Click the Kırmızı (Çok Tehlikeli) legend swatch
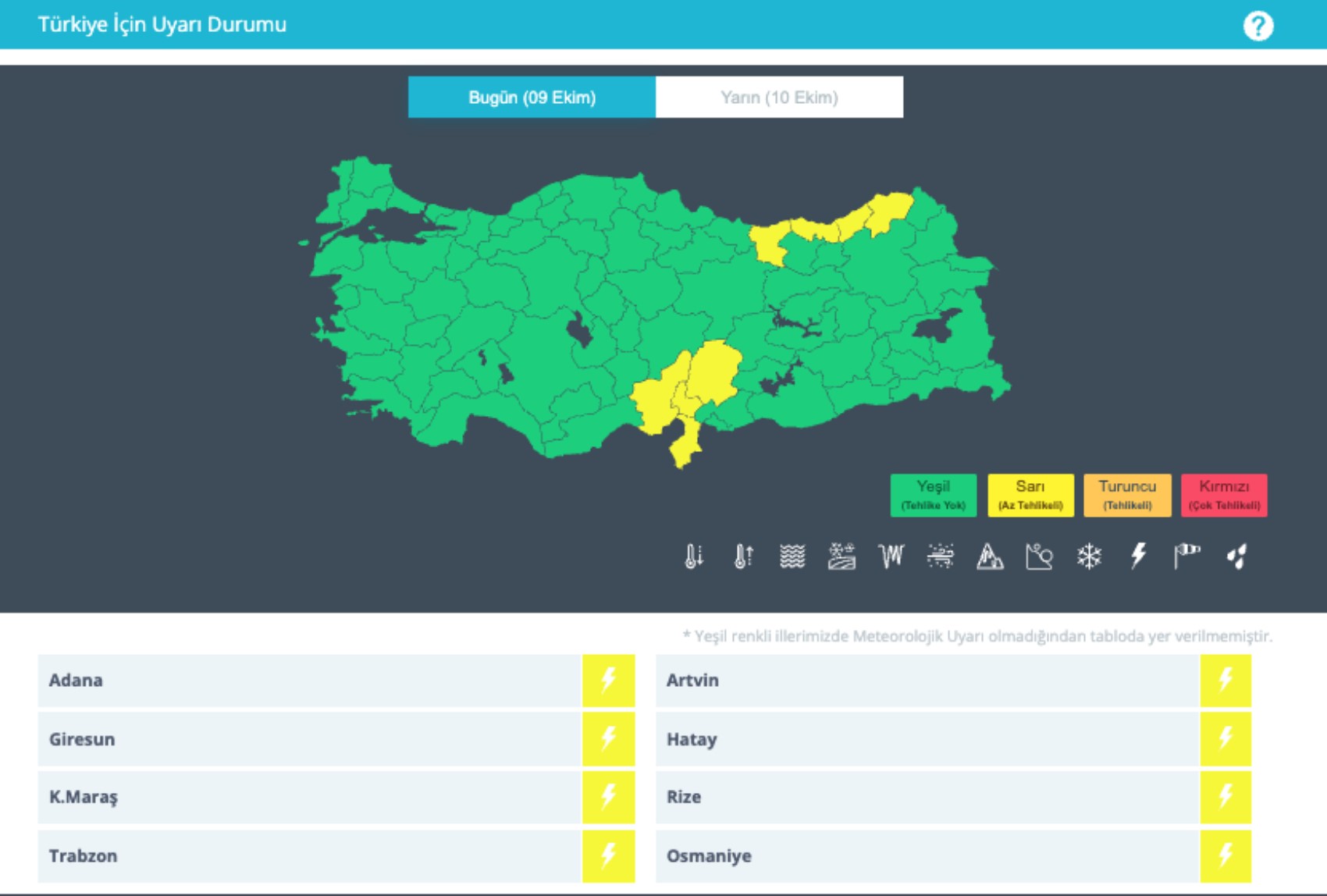This screenshot has width=1327, height=896. click(x=1223, y=495)
